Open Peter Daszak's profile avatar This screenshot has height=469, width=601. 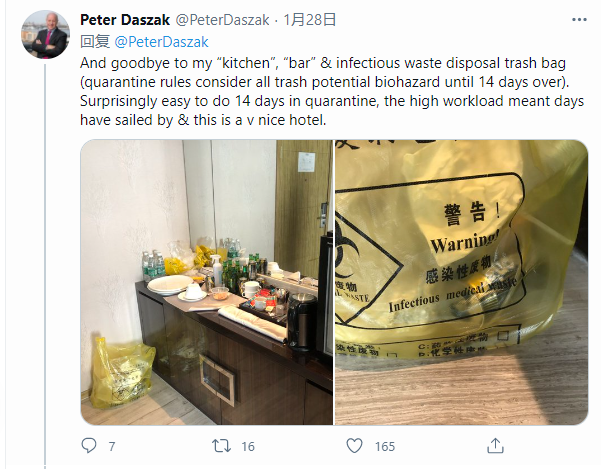pos(45,34)
